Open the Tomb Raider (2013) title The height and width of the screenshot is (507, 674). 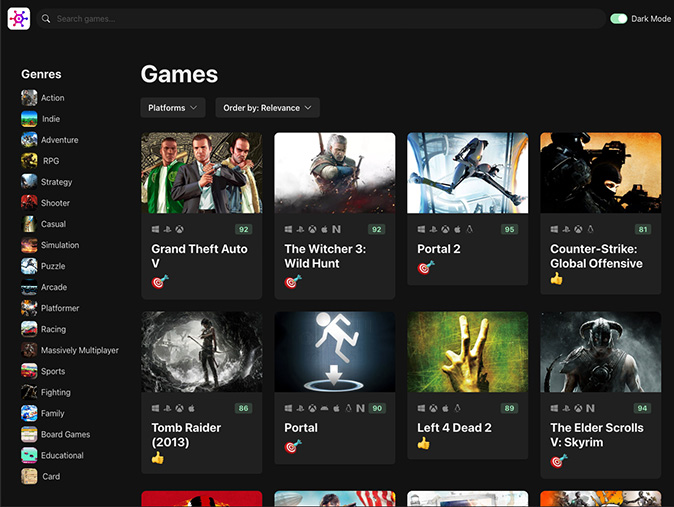click(x=186, y=435)
